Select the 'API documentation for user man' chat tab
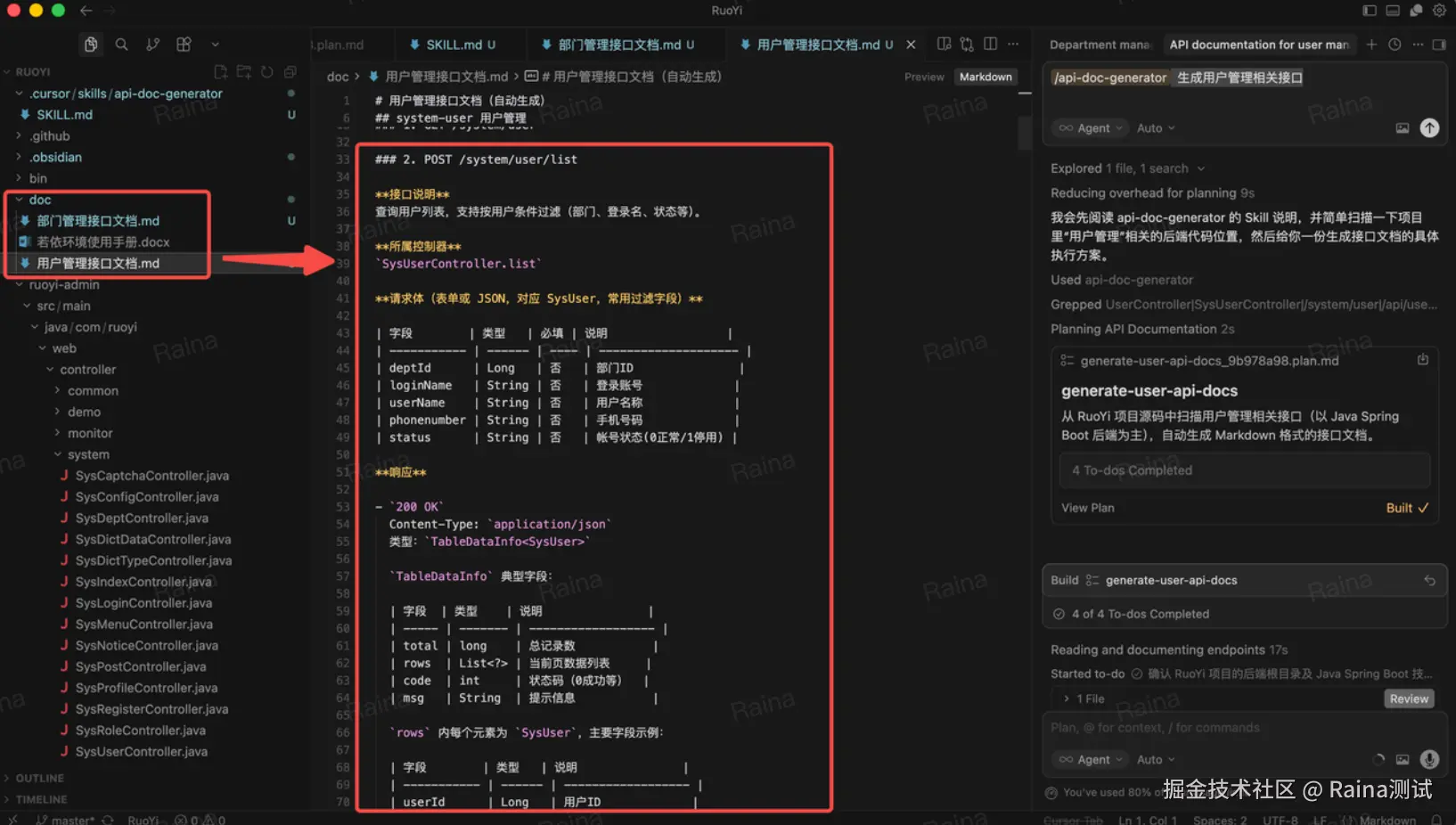The height and width of the screenshot is (825, 1456). click(1259, 45)
